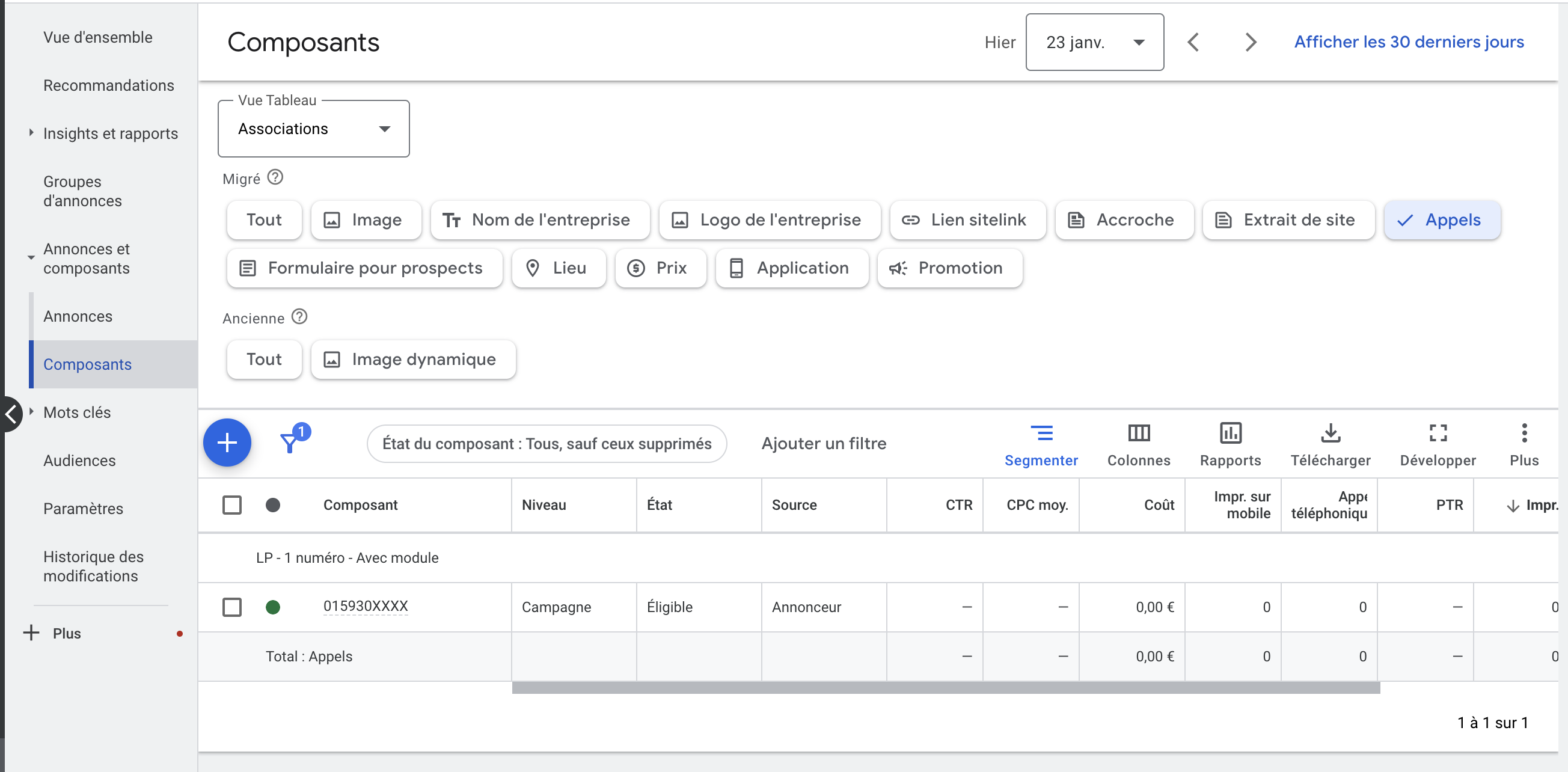1568x772 pixels.
Task: Select Tout chip under Migré
Action: [x=264, y=220]
